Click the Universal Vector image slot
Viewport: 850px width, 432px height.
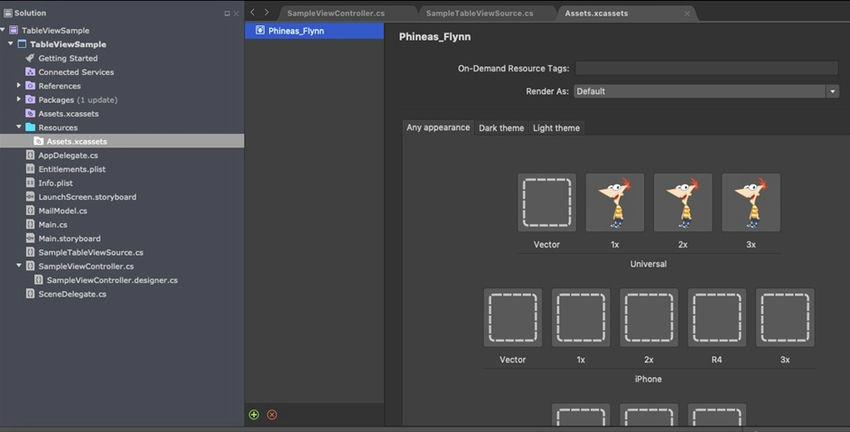pyautogui.click(x=546, y=203)
